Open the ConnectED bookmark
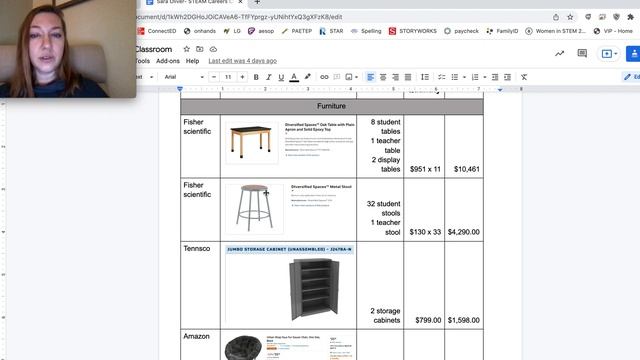Viewport: 640px width, 360px height. pyautogui.click(x=157, y=31)
